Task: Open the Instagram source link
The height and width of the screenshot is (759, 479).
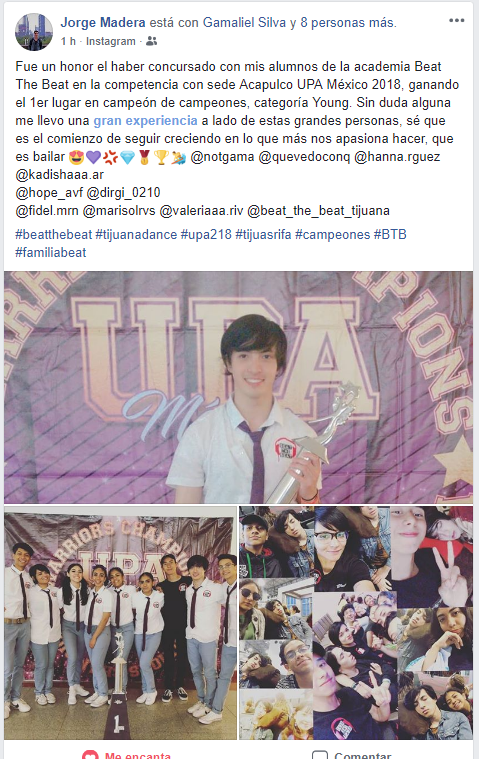Action: (111, 42)
